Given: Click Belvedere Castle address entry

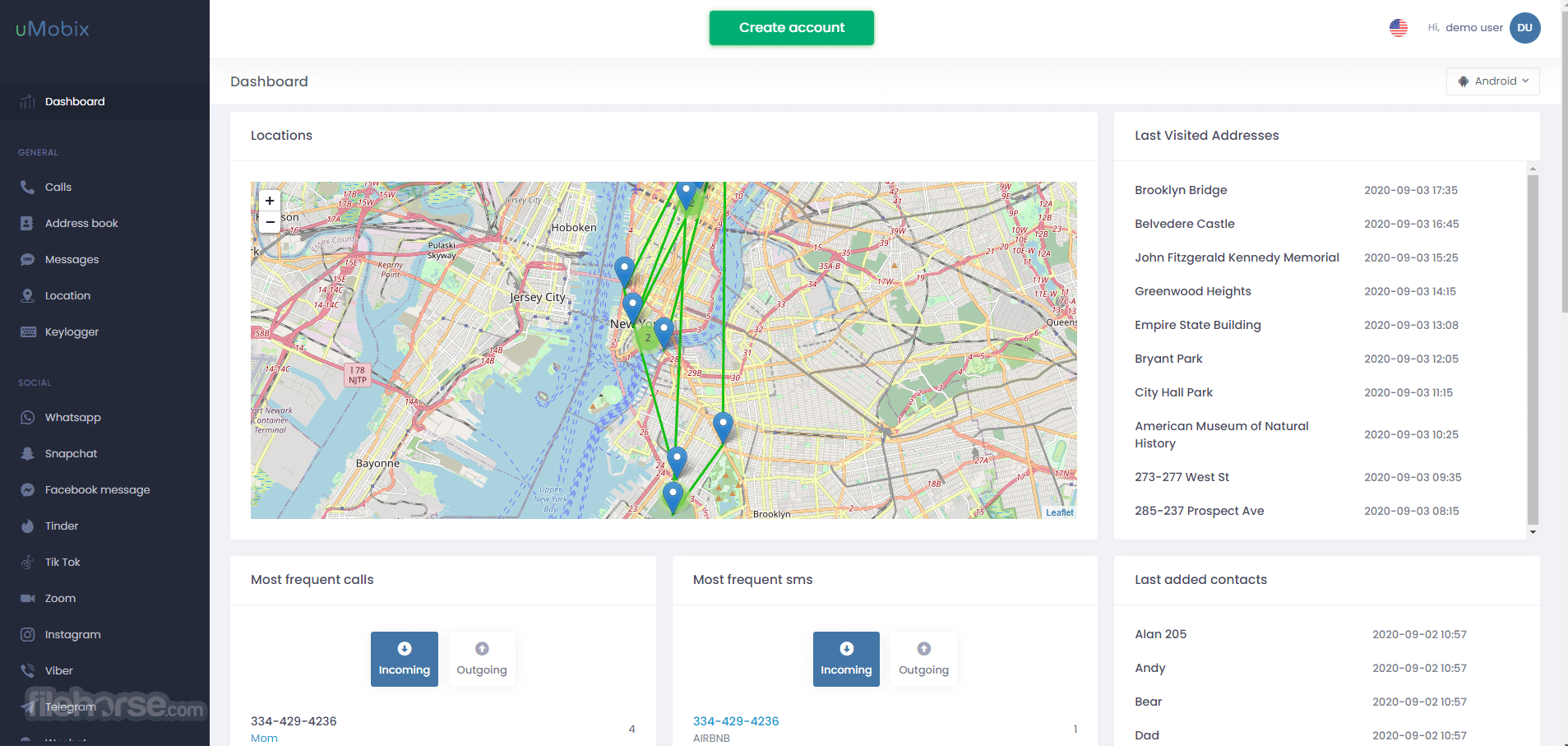Looking at the screenshot, I should [x=1185, y=224].
